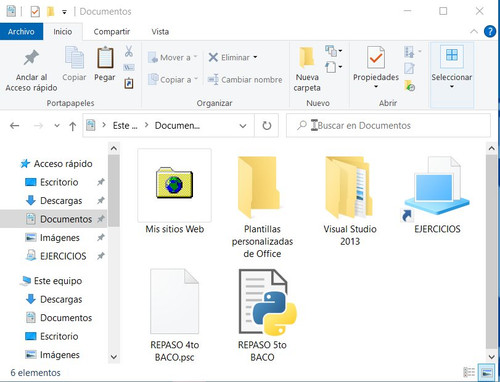Click the Pin to Quick Access icon
This screenshot has width=500, height=382.
[x=31, y=57]
